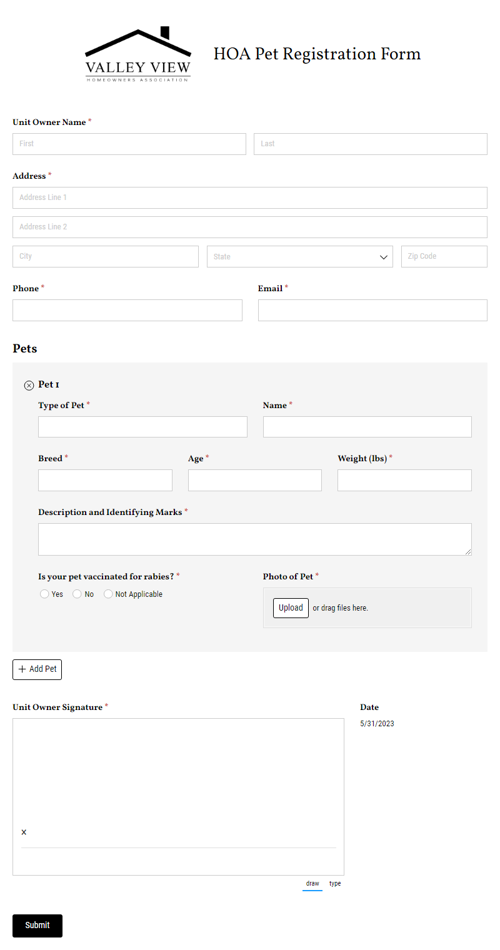
Task: Click into Address Line 1 field
Action: (x=250, y=198)
